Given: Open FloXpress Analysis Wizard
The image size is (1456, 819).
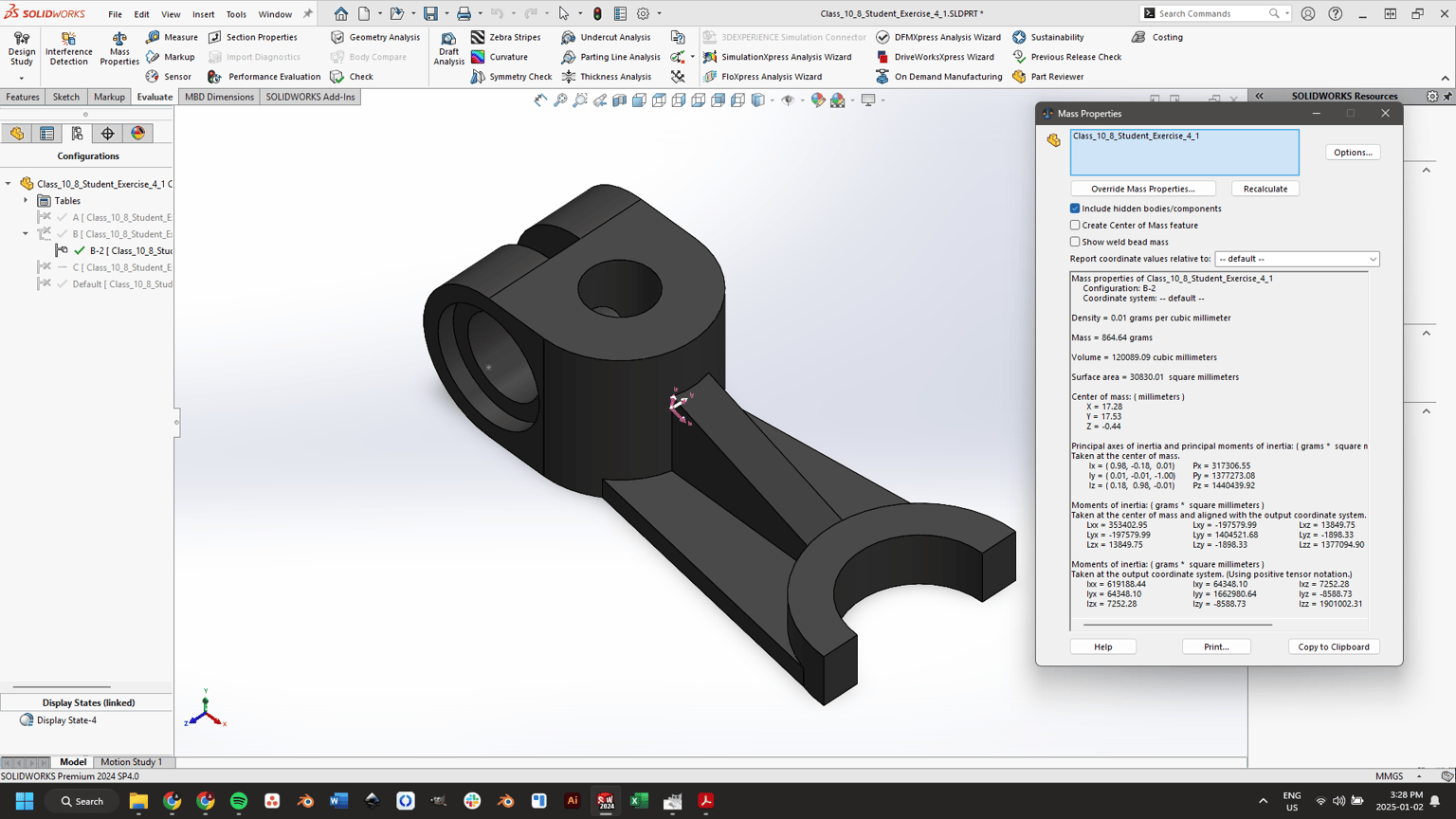Looking at the screenshot, I should (x=762, y=77).
